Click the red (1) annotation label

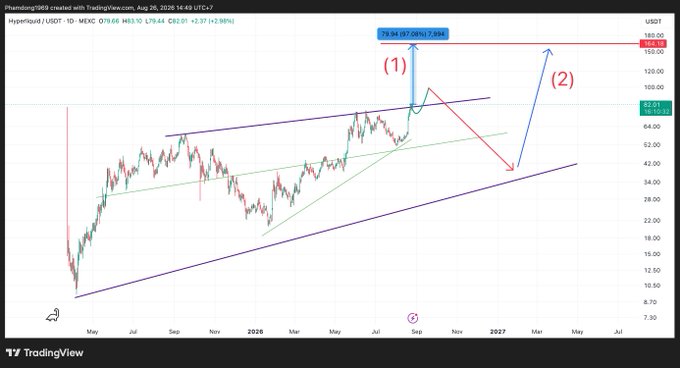tap(395, 65)
